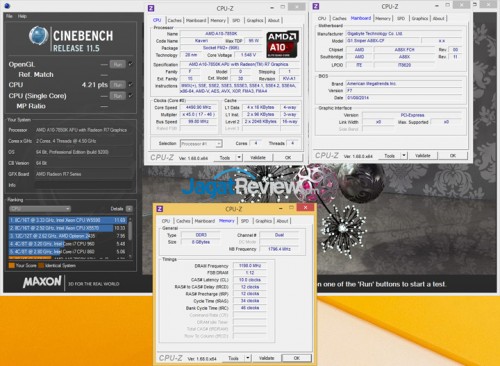Switch to SPD tab in Memory CPU-Z window

point(245,221)
